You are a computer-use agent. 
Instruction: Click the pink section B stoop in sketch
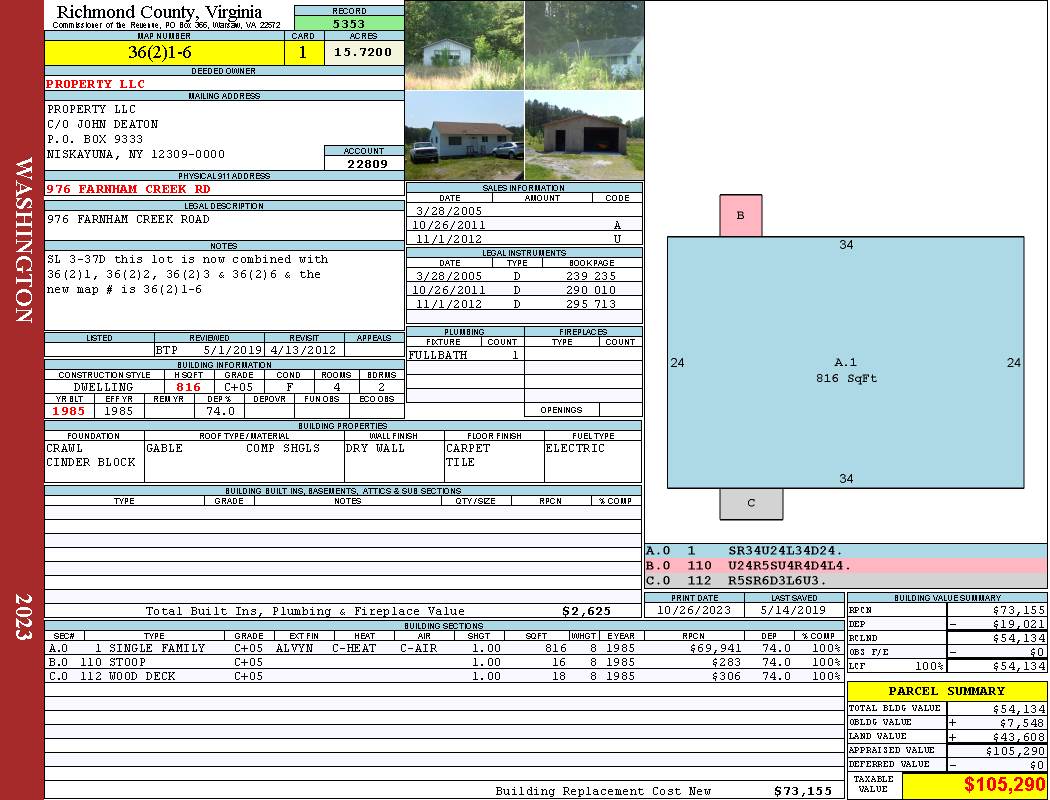(740, 215)
